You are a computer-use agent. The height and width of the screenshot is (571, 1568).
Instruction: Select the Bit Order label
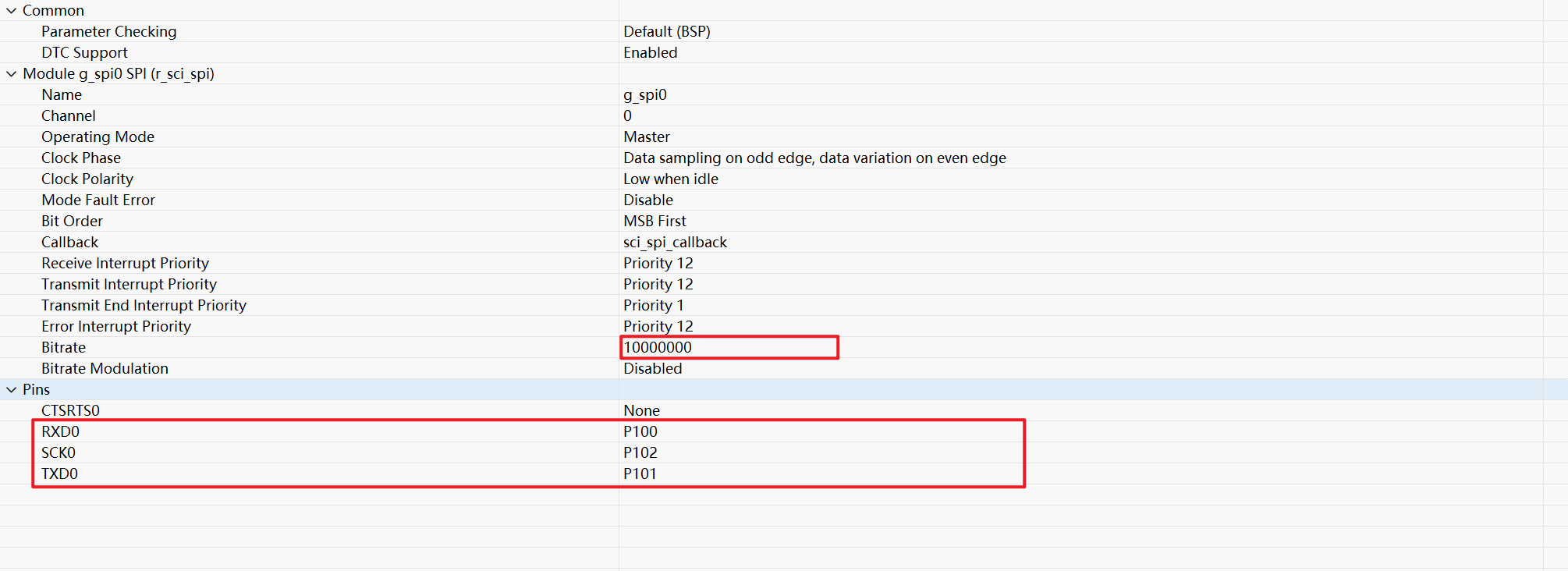(x=73, y=221)
